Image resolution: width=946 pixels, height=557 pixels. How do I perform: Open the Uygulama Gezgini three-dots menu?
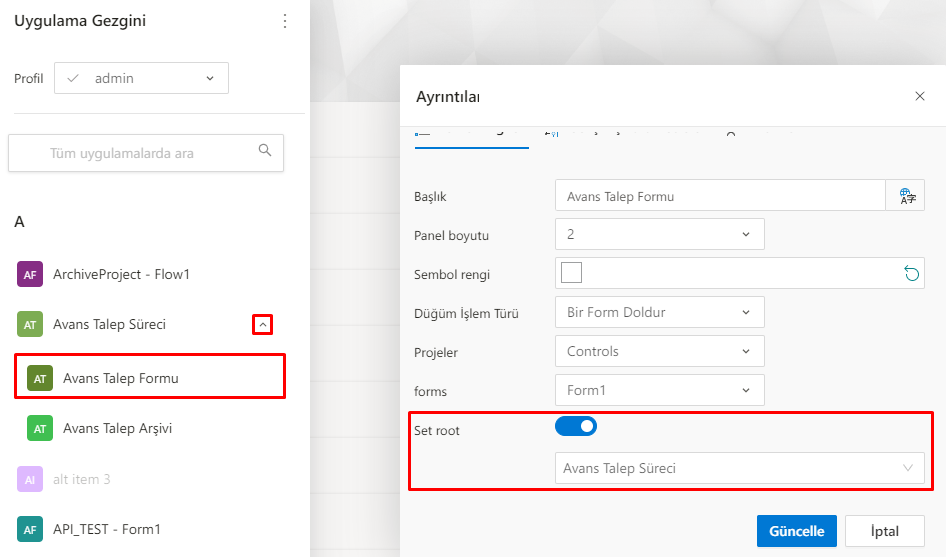coord(285,21)
